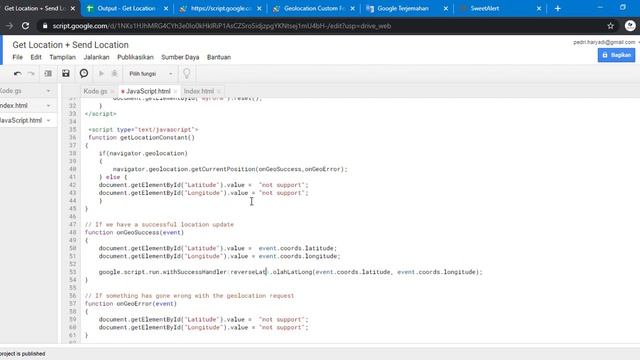Open the Chrome profile avatar icon
Image resolution: width=640 pixels, height=360 pixels.
tap(630, 26)
